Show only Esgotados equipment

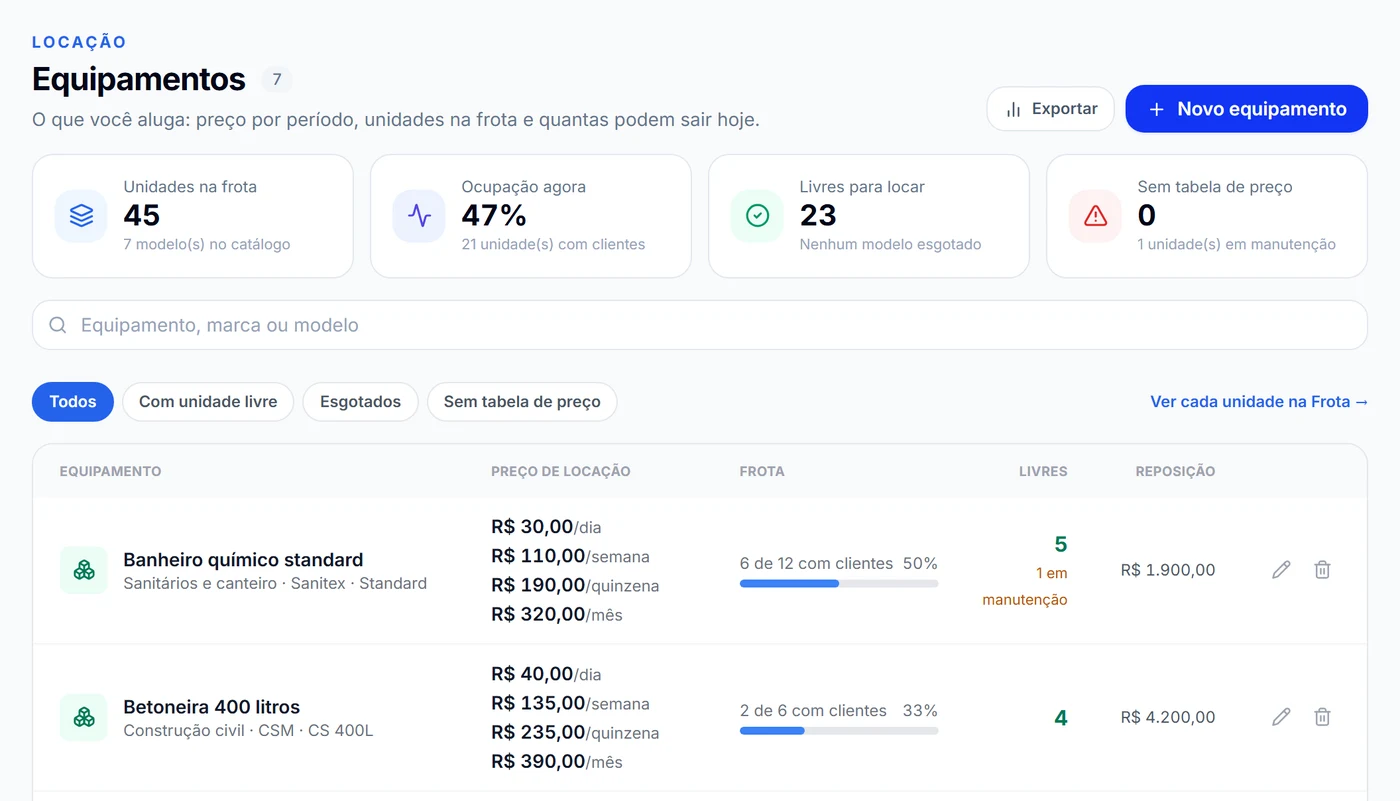click(360, 402)
